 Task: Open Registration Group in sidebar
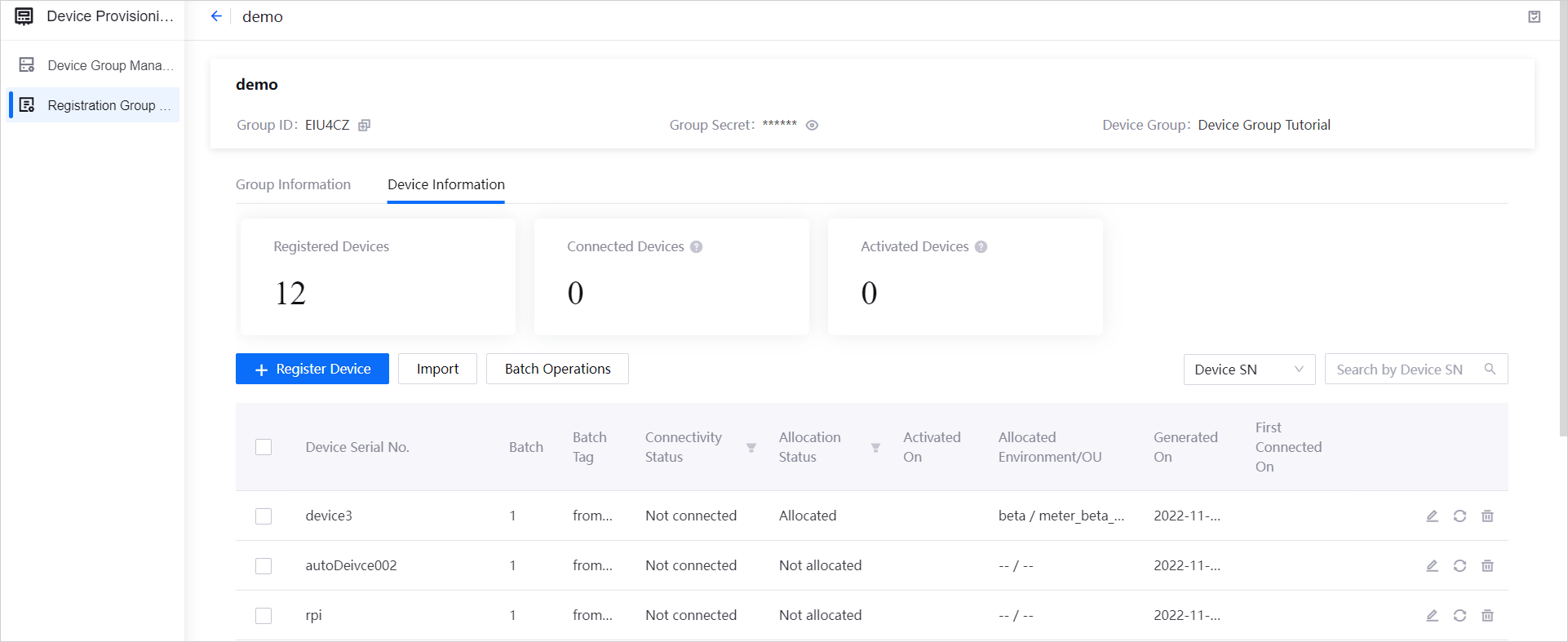(93, 105)
